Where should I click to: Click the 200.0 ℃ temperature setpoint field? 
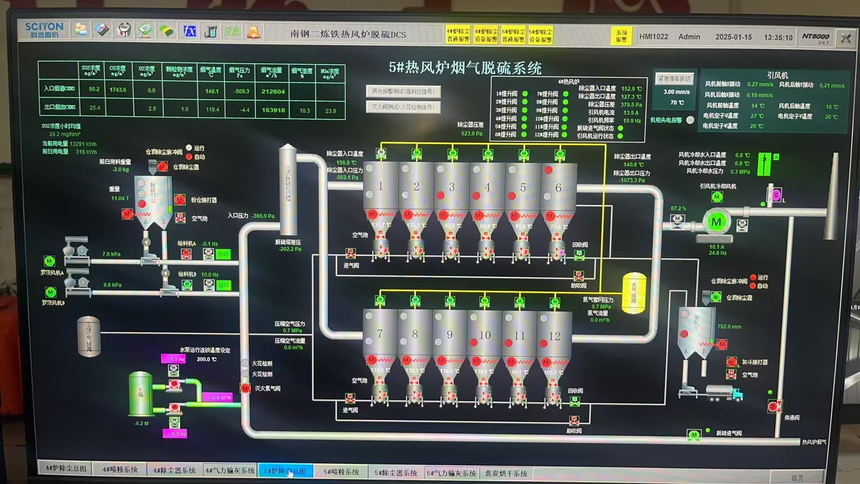point(207,359)
